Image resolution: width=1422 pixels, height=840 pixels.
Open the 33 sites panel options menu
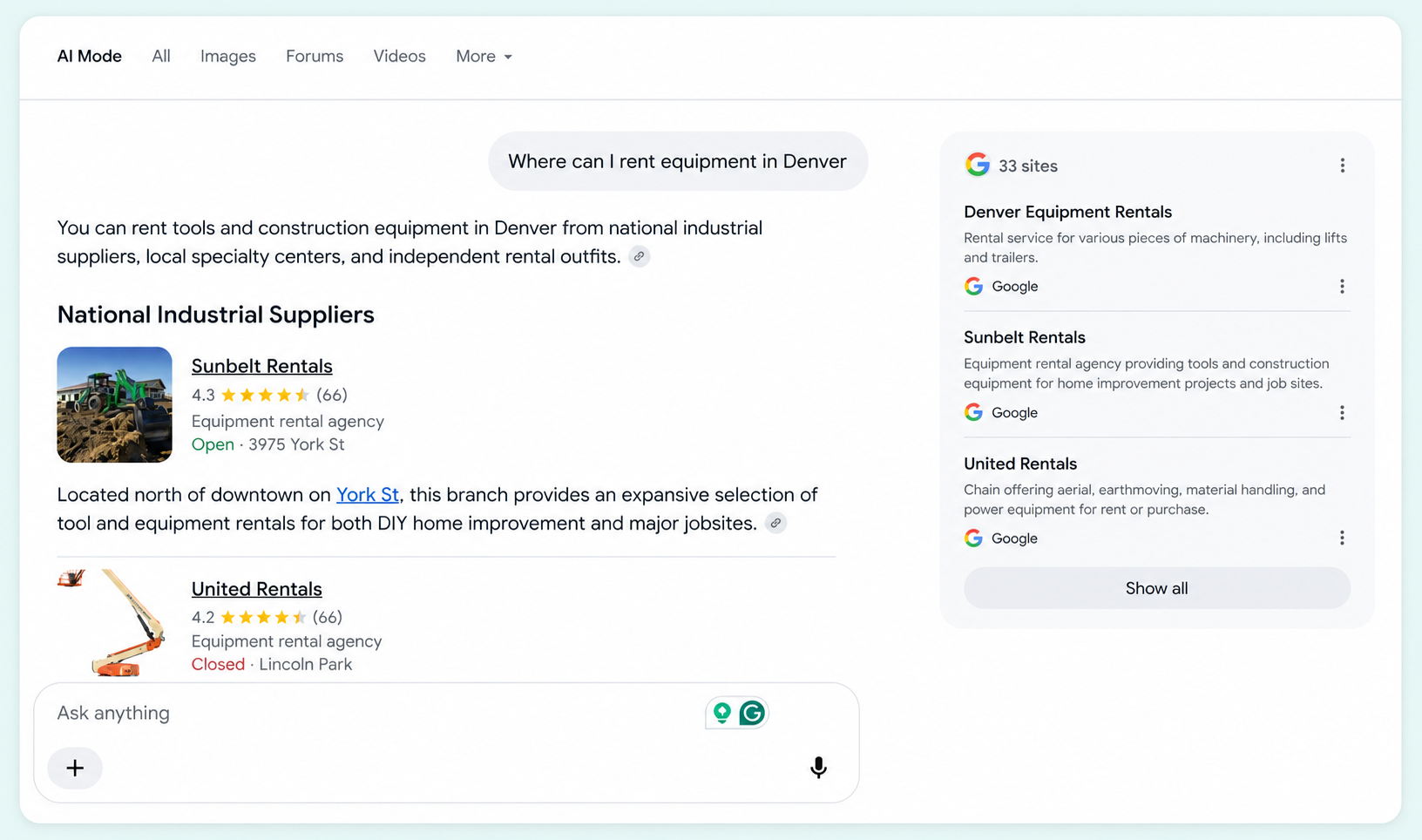click(x=1343, y=166)
